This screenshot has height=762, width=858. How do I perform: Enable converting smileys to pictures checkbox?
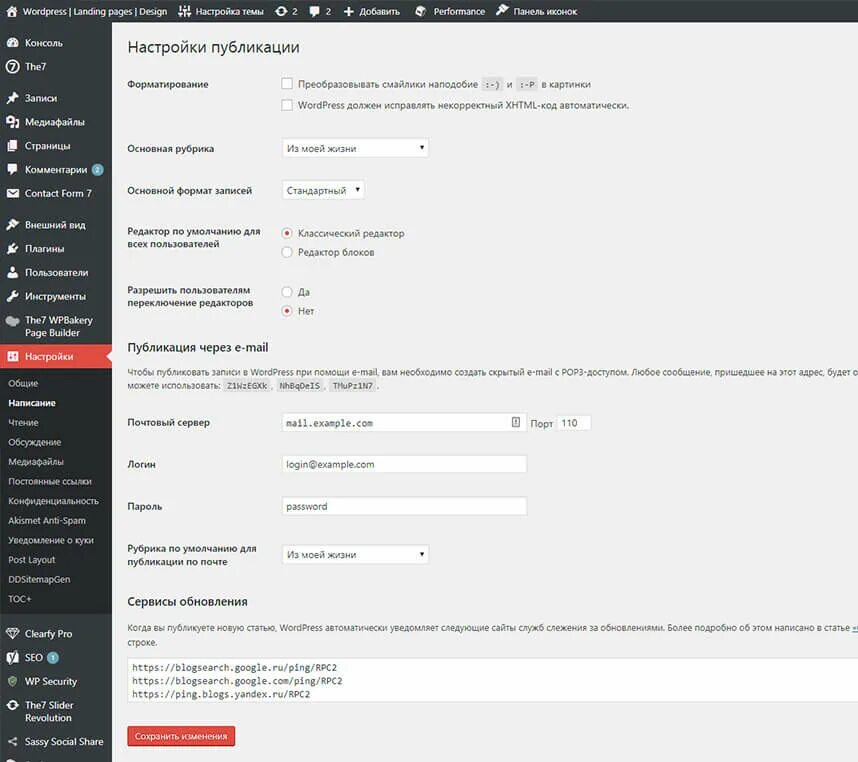tap(287, 84)
